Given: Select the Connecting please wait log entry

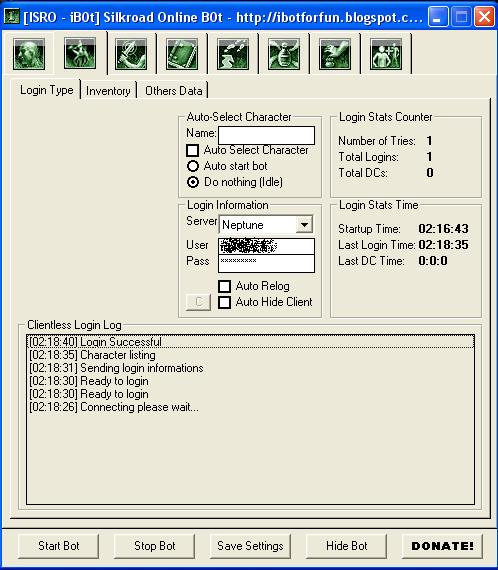Looking at the screenshot, I should pos(250,407).
